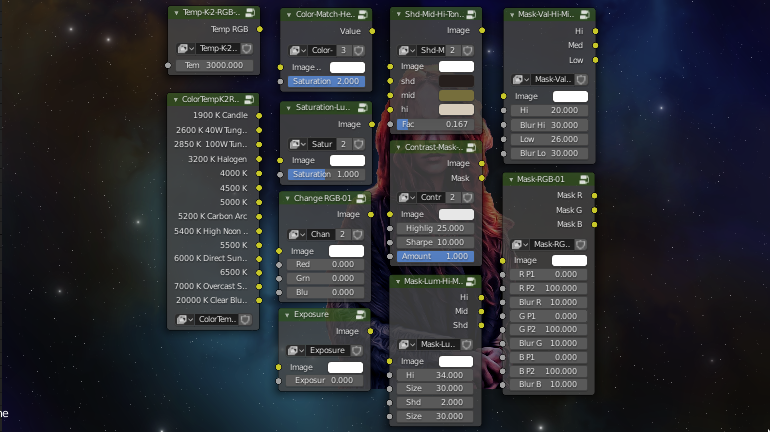Viewport: 770px width, 432px height.
Task: Collapse the ColorTempK2R node
Action: (175, 99)
